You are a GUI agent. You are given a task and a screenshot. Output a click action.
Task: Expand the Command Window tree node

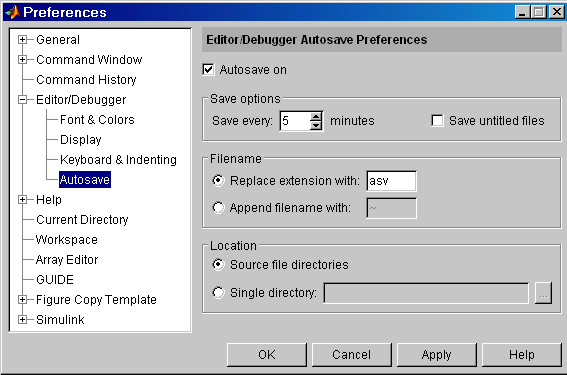[22, 60]
